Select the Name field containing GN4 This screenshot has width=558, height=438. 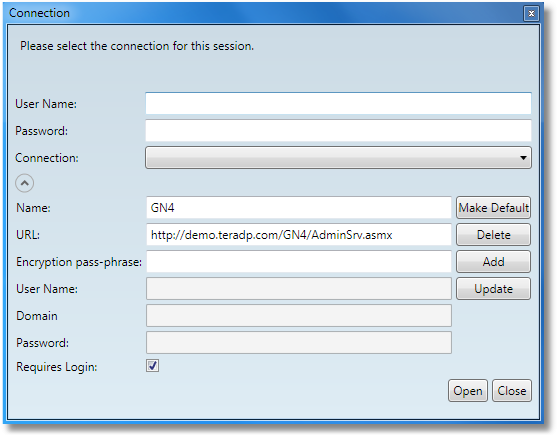click(299, 207)
